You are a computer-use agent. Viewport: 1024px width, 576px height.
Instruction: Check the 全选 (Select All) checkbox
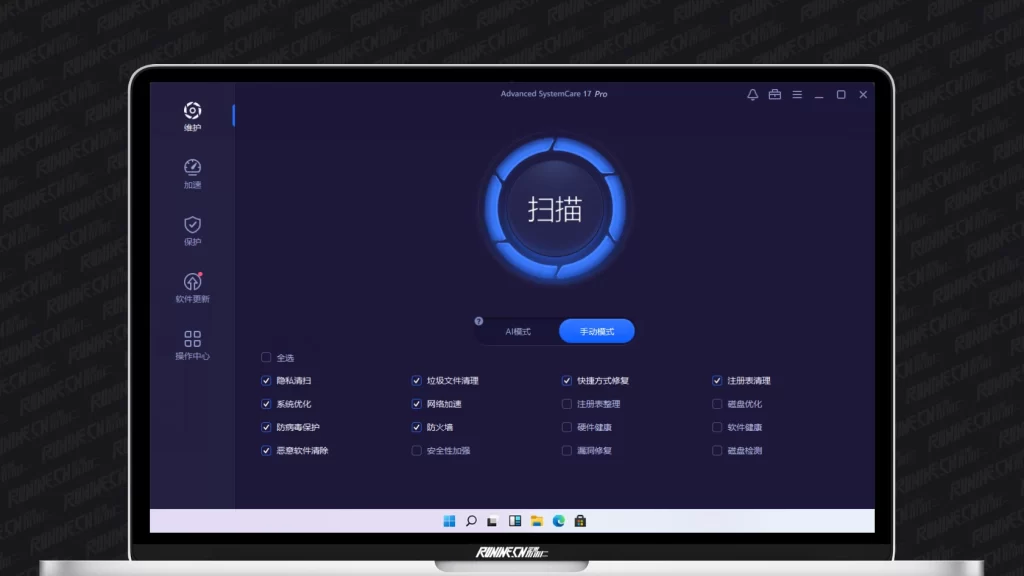pyautogui.click(x=266, y=357)
